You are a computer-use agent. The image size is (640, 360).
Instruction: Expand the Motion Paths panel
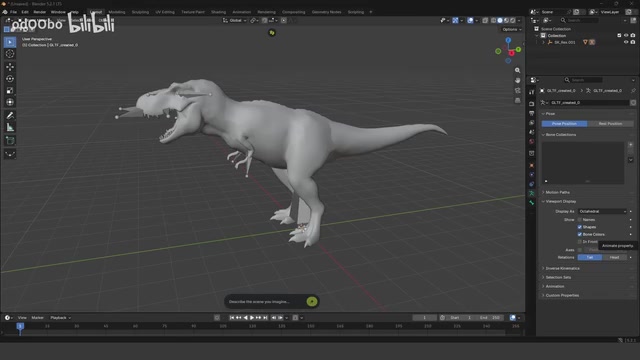(558, 192)
